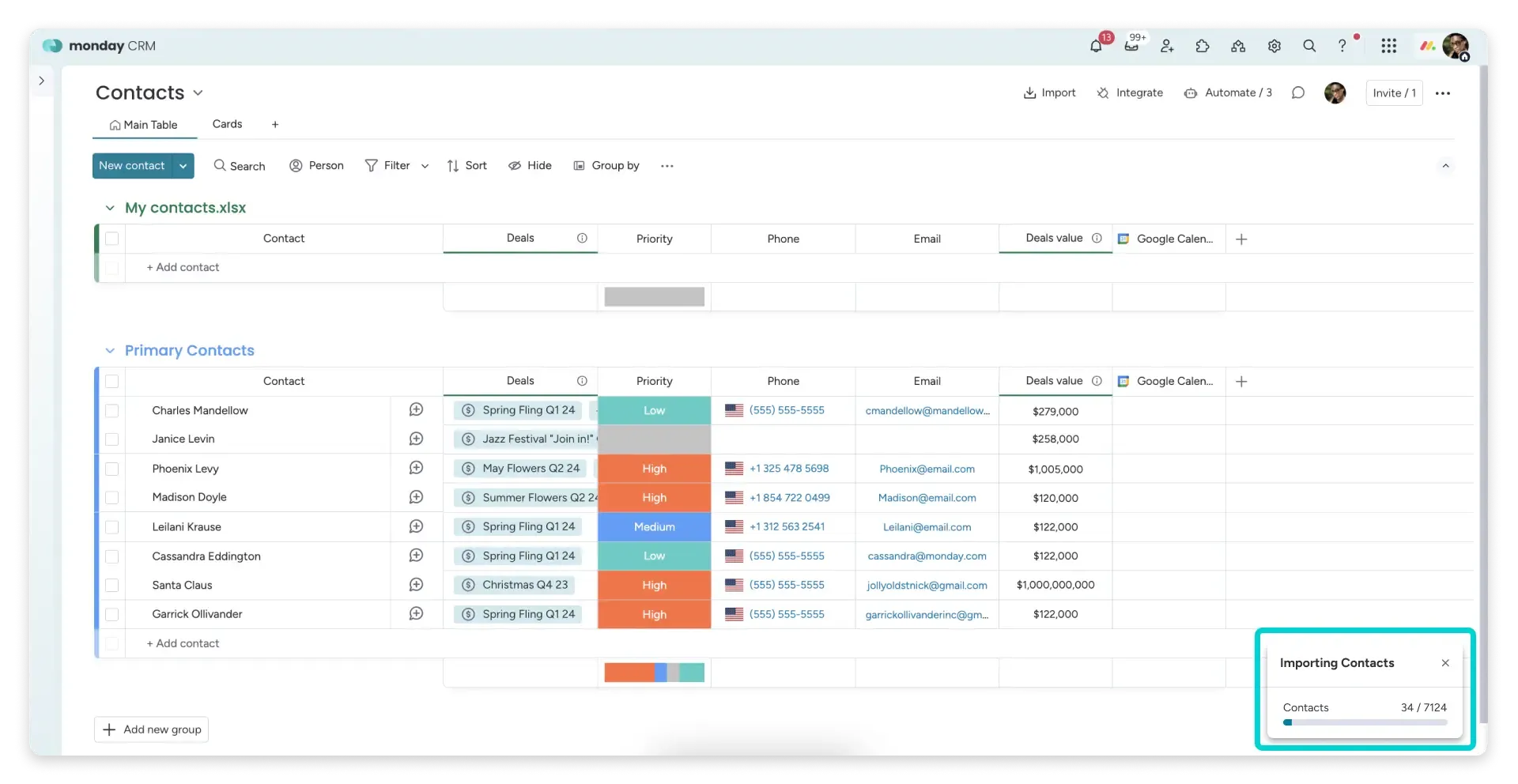
Task: Open the update bubble for Madison Doyle
Action: click(416, 497)
